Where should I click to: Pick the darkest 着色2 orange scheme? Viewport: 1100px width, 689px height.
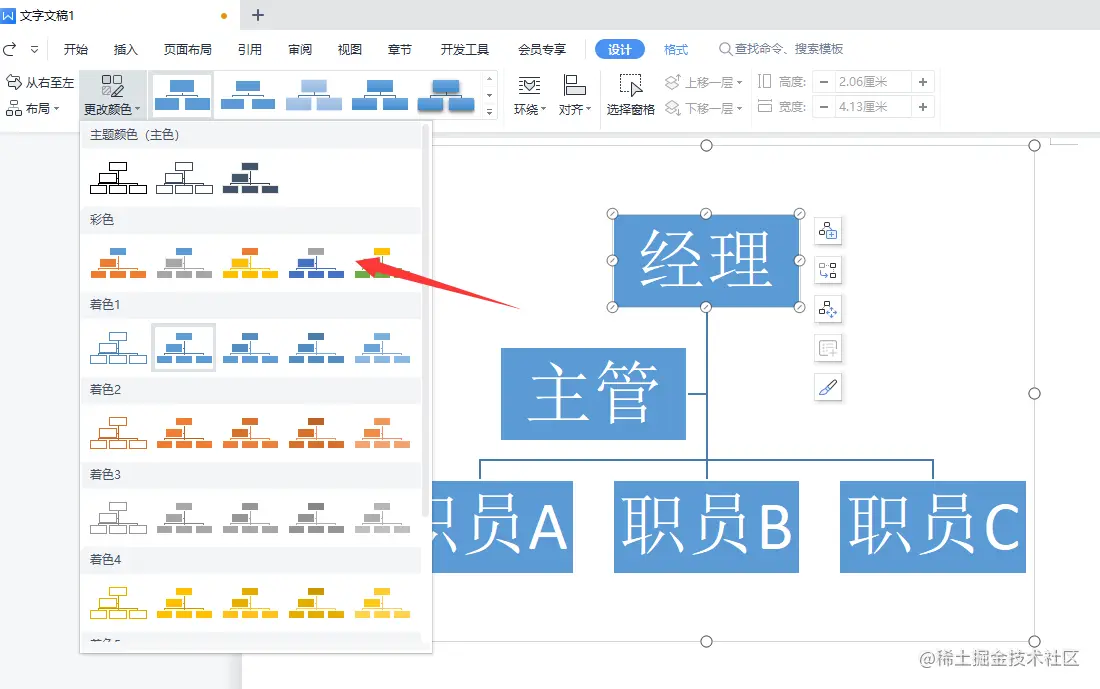[x=316, y=432]
